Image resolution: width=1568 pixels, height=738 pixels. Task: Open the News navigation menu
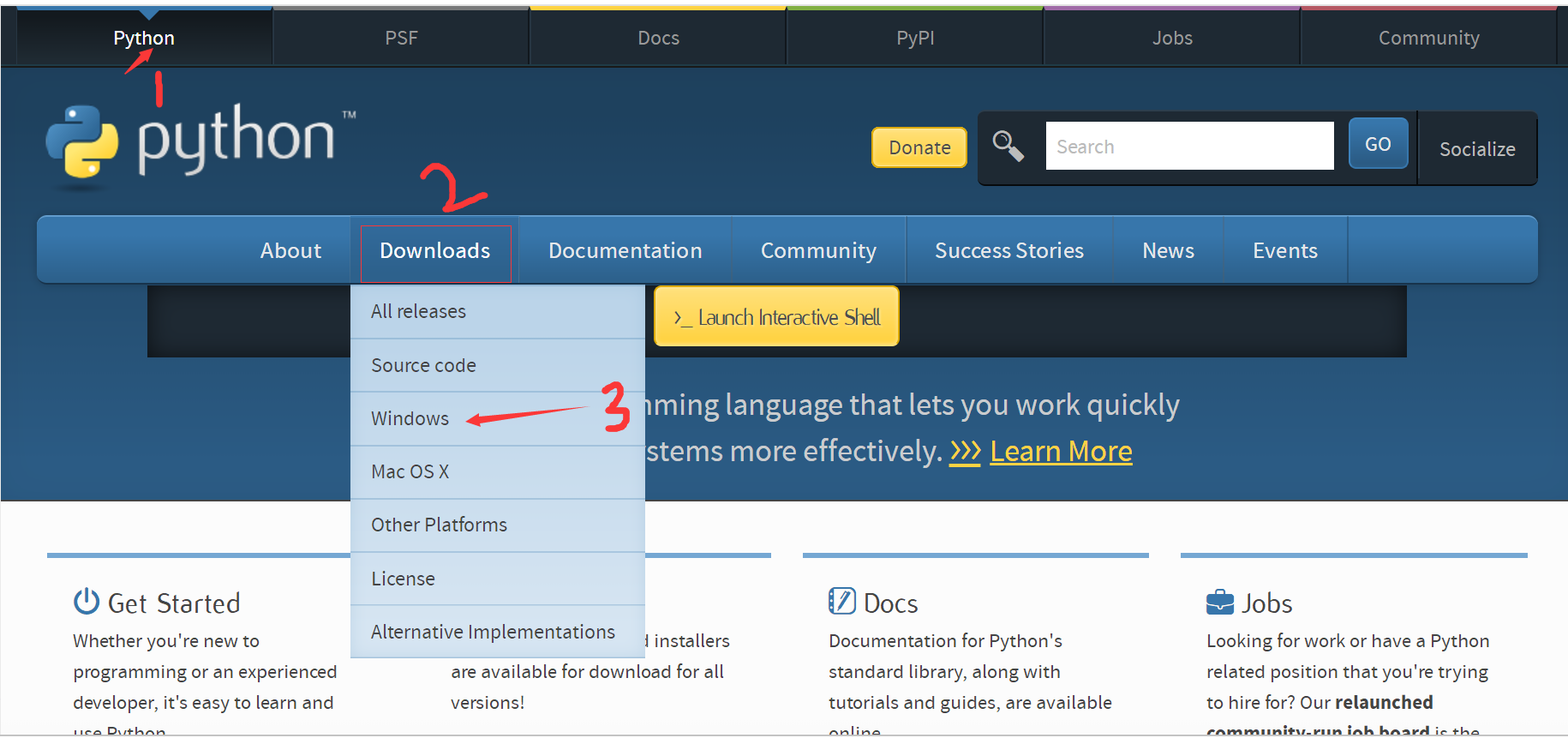1168,250
